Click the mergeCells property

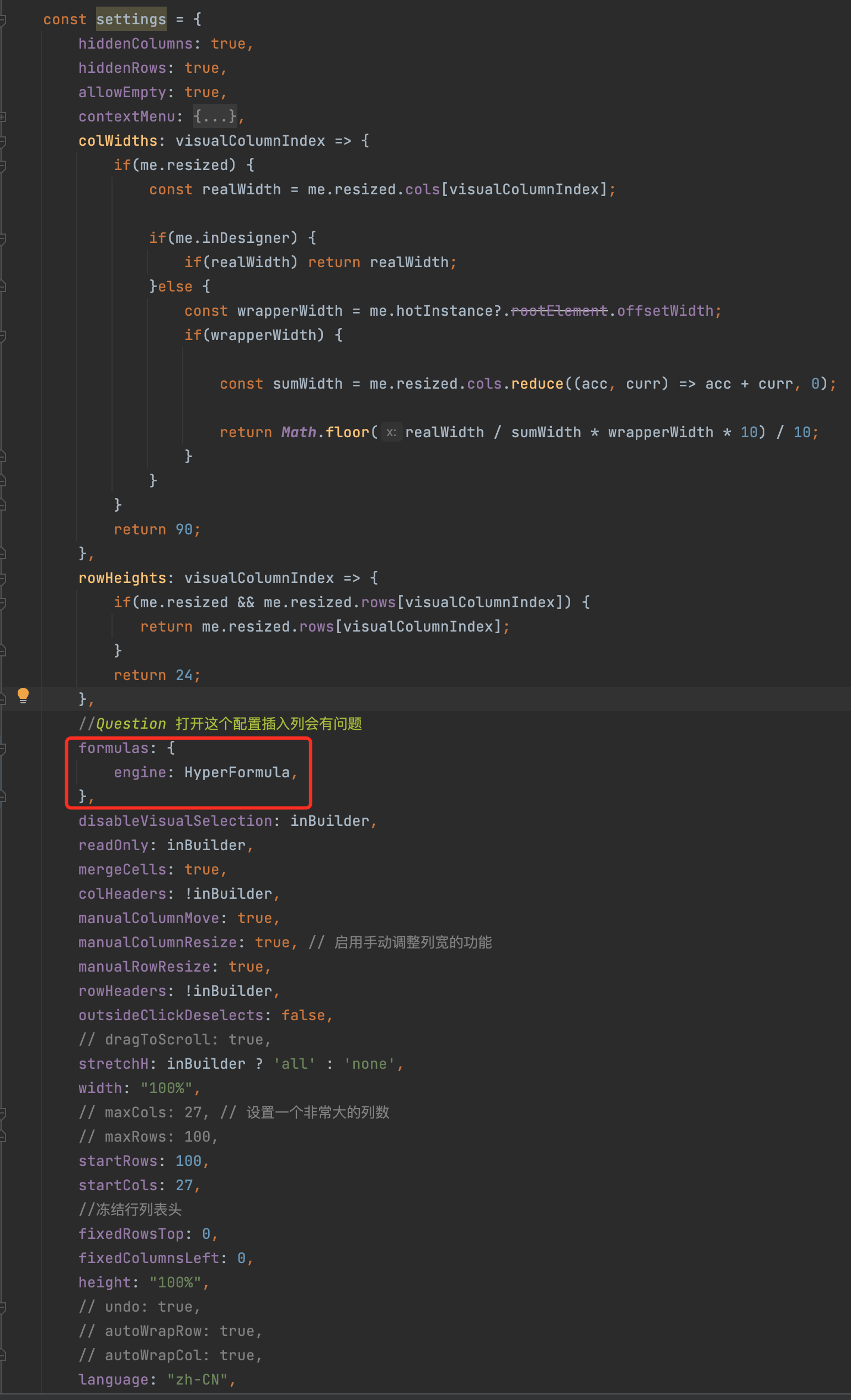(x=123, y=870)
